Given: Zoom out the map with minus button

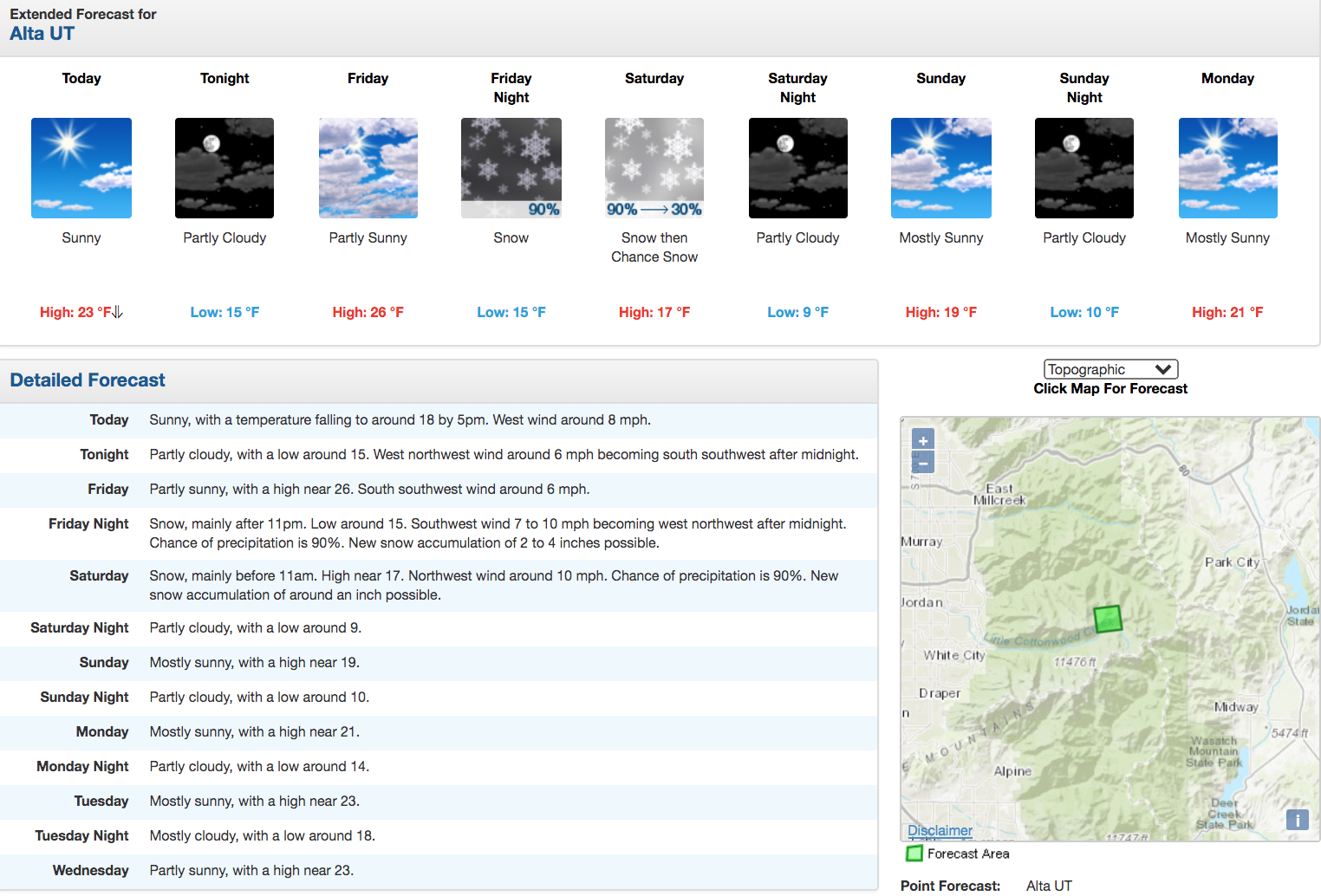Looking at the screenshot, I should pos(923,463).
